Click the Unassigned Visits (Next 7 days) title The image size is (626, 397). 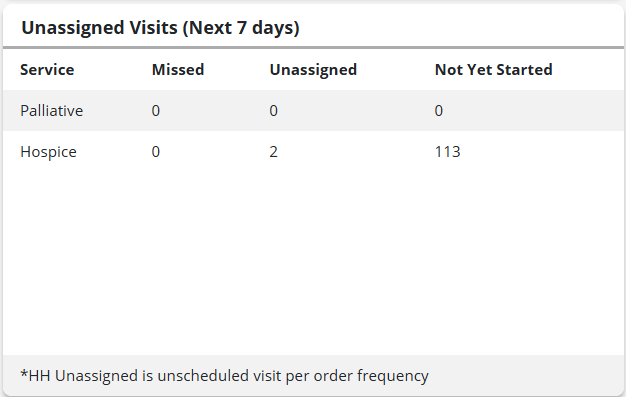tap(160, 28)
